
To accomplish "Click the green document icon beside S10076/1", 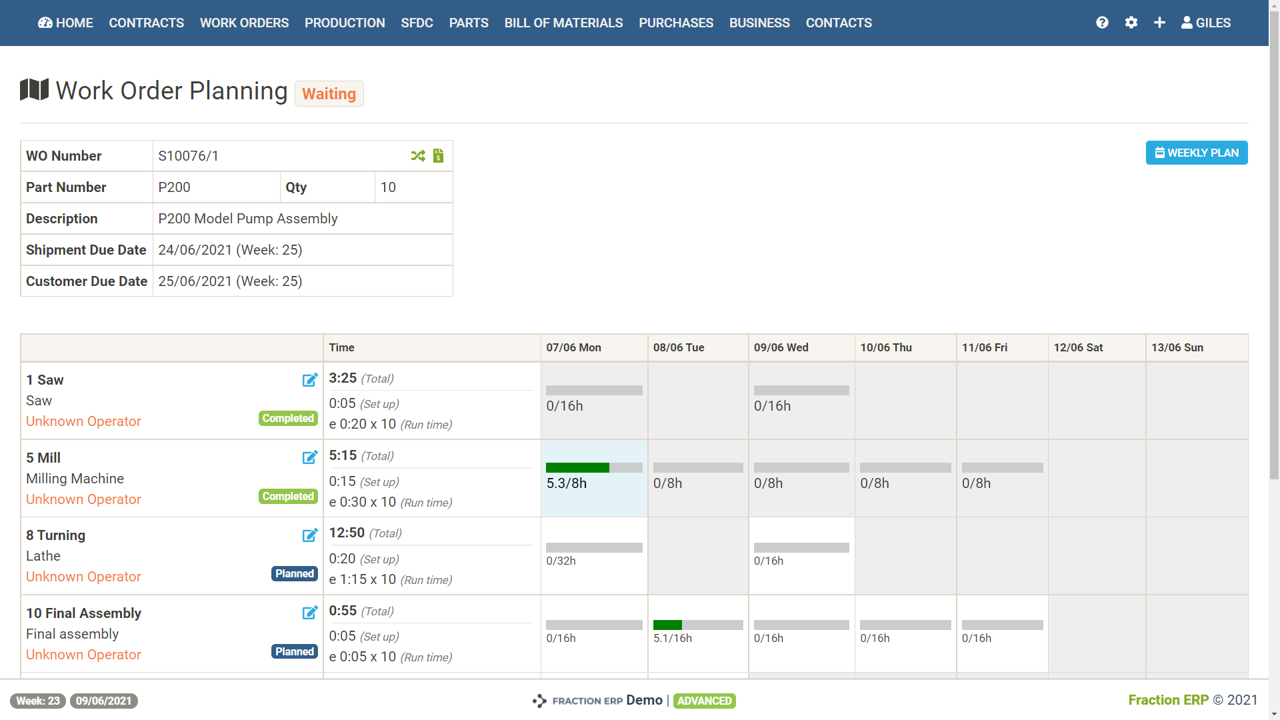I will [438, 156].
